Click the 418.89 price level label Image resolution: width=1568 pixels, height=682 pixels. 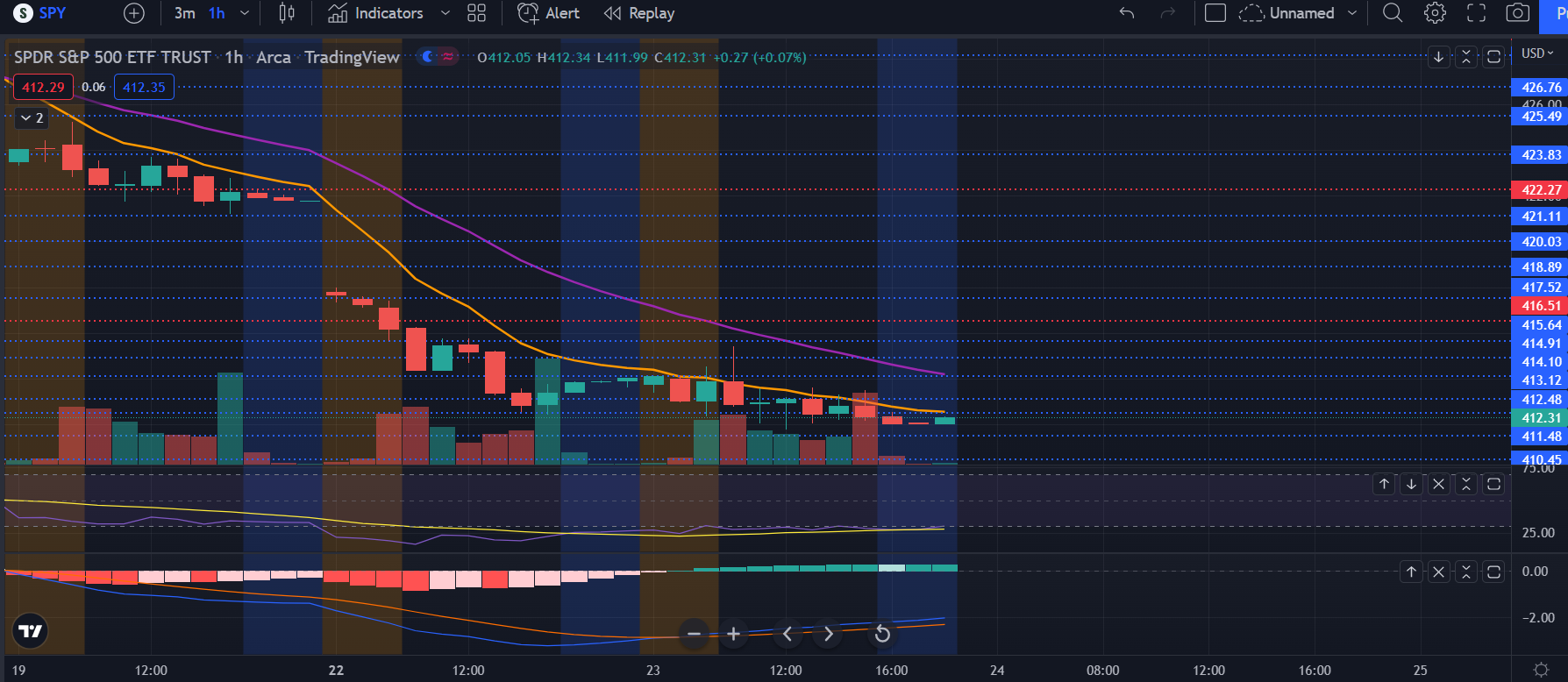point(1540,267)
